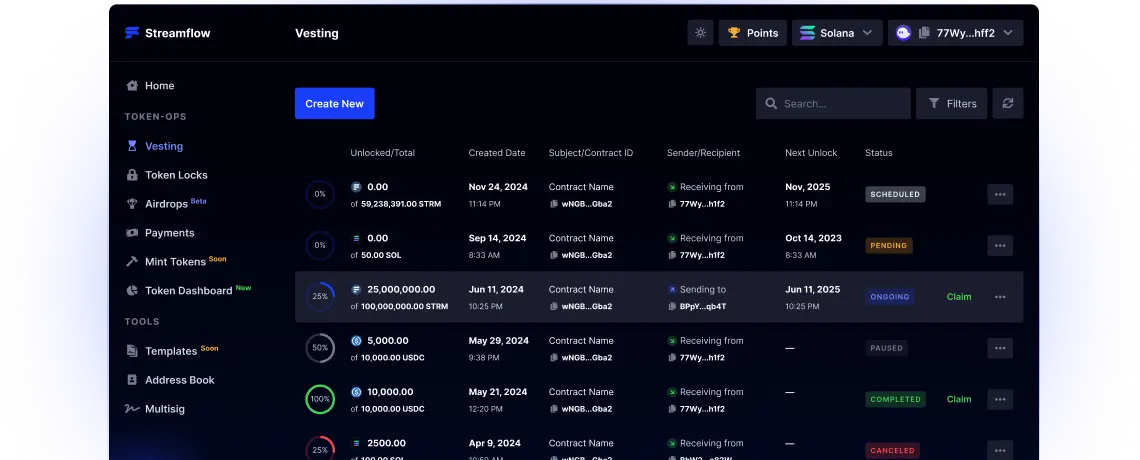
Task: Click the Address Book icon
Action: tap(132, 380)
